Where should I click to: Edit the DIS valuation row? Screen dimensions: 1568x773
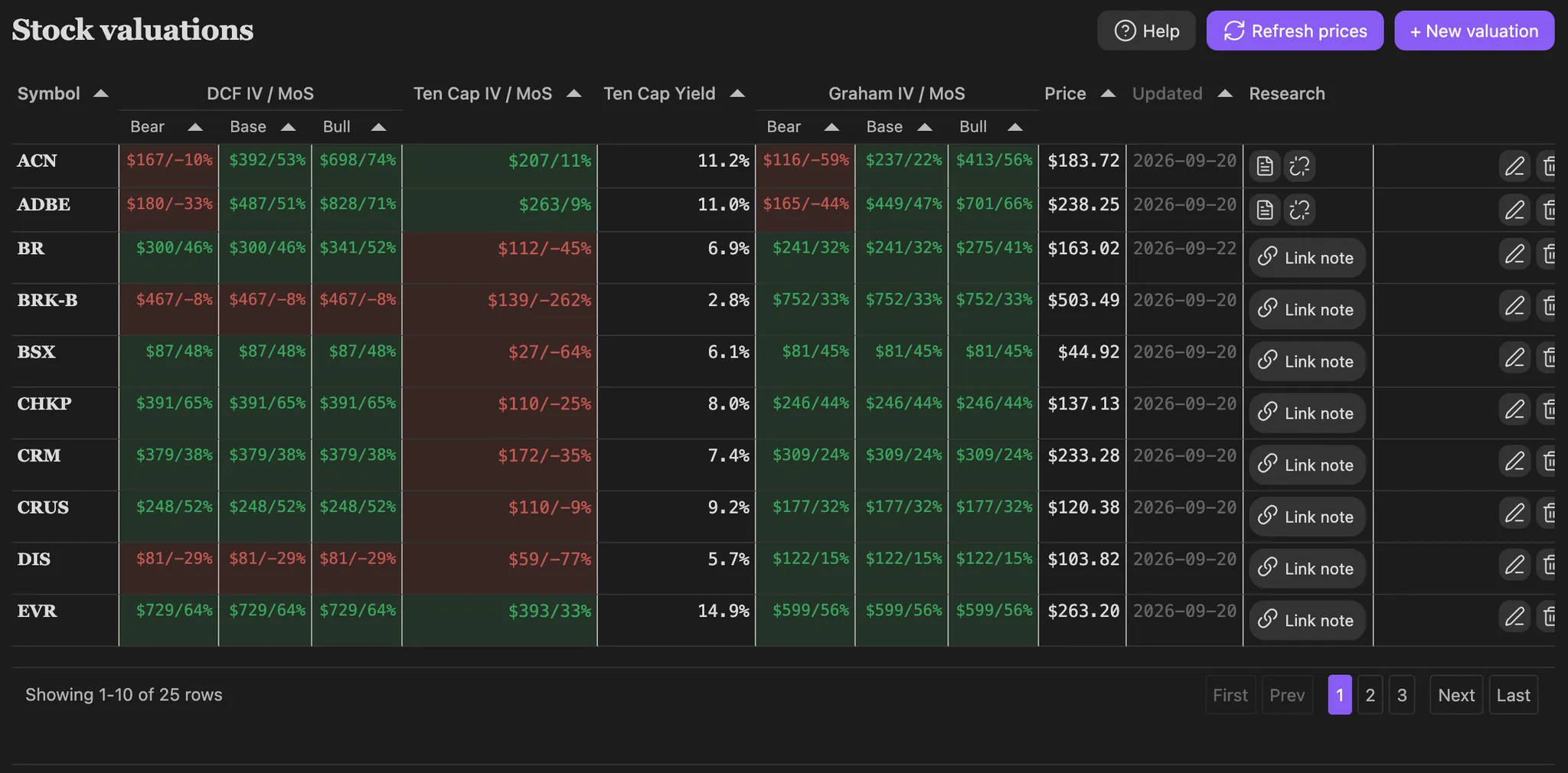click(1514, 565)
